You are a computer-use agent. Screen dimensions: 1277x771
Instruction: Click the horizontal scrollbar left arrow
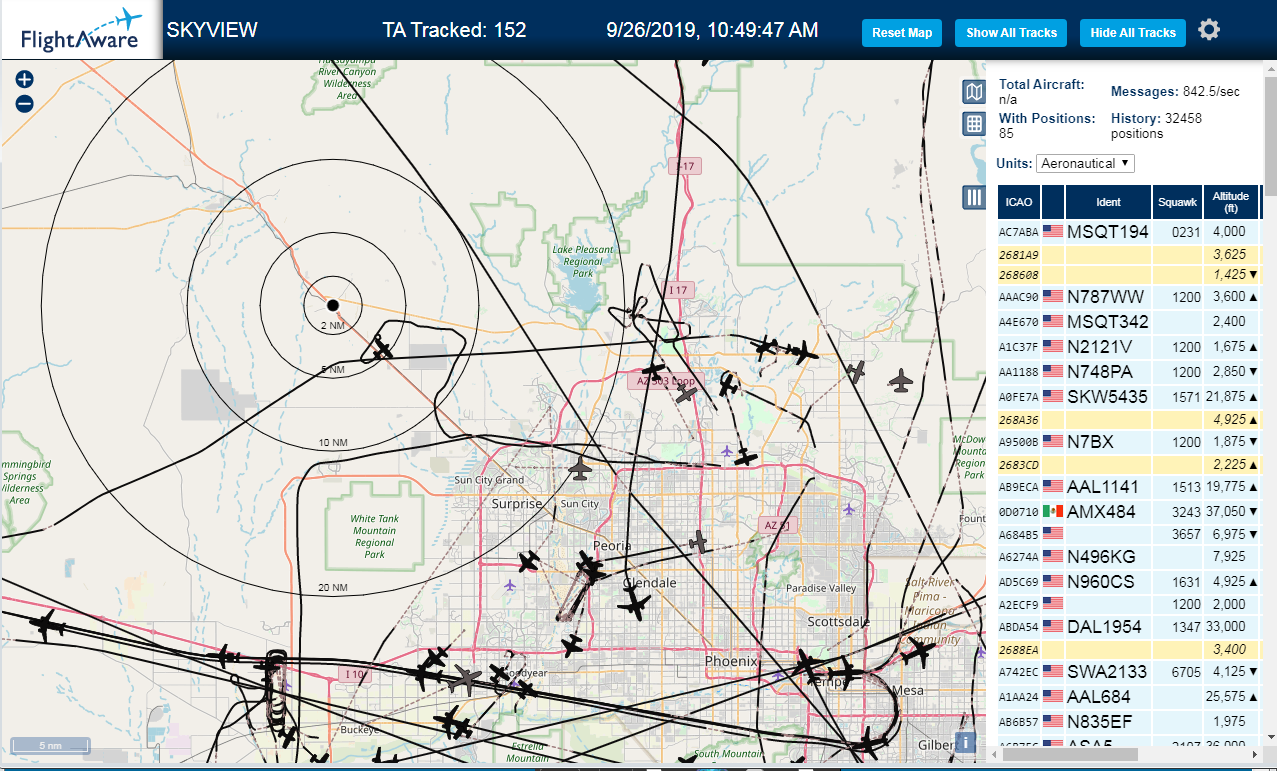coord(995,754)
